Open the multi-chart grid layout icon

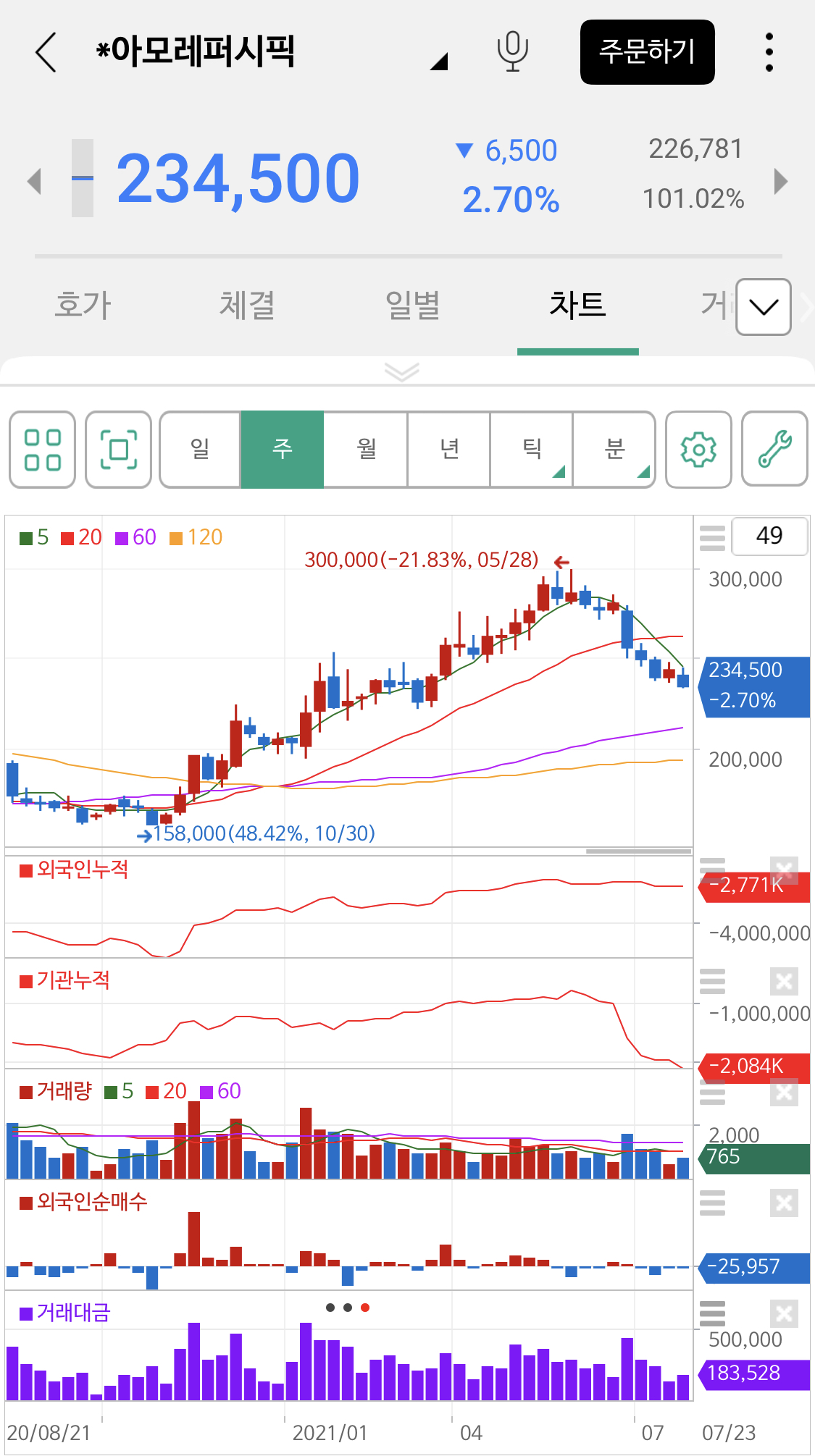pos(42,450)
